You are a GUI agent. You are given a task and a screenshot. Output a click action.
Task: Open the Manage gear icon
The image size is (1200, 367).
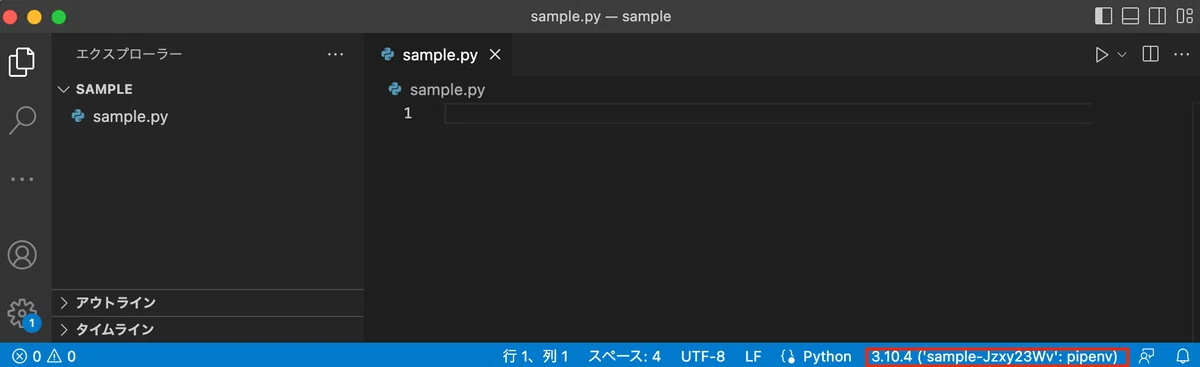tap(22, 314)
